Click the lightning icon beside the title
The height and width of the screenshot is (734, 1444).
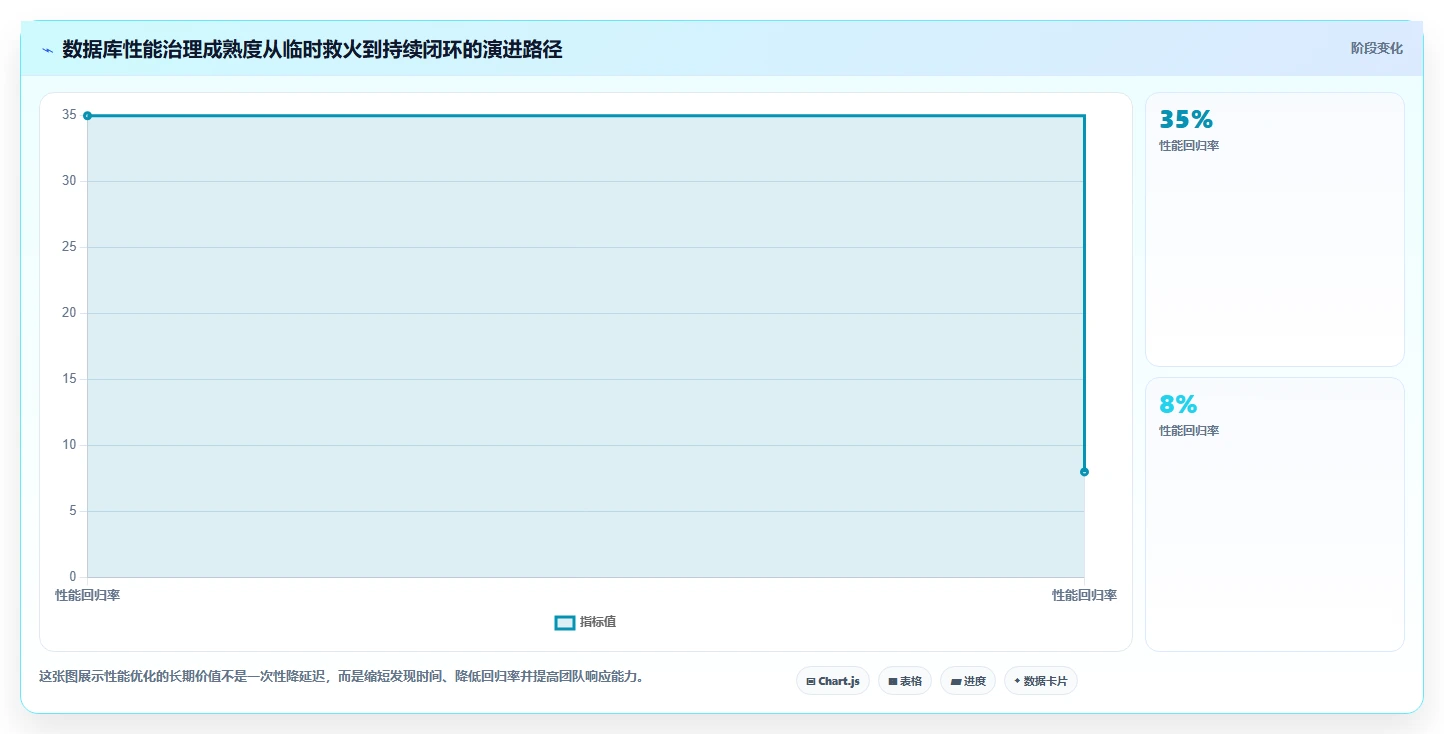tap(47, 50)
